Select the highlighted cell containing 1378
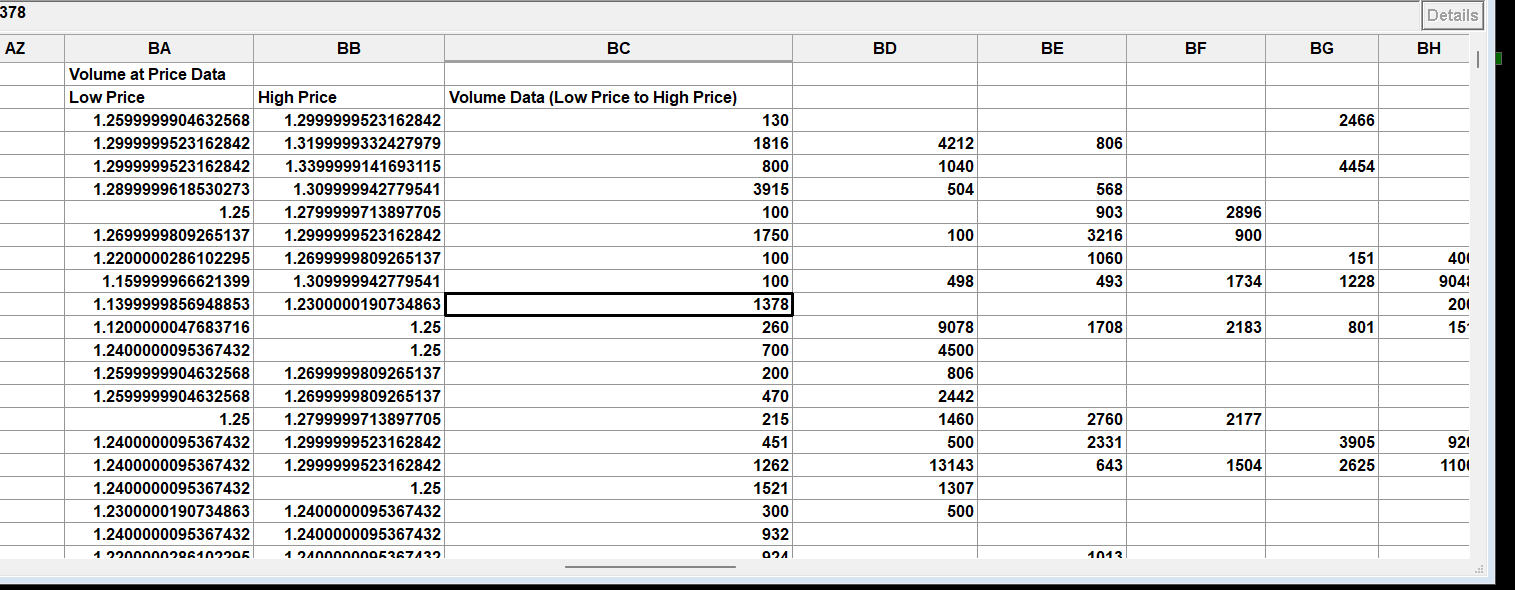Image resolution: width=1515 pixels, height=590 pixels. pos(618,304)
